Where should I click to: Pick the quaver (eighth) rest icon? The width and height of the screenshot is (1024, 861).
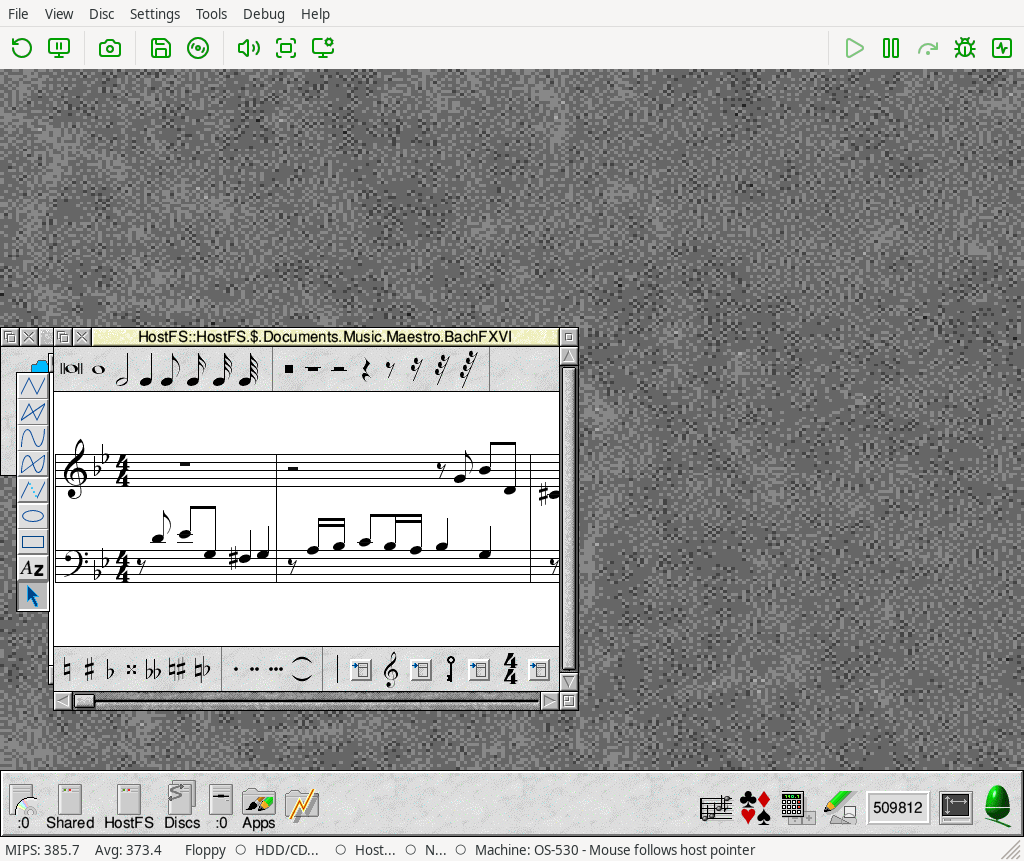click(x=390, y=370)
